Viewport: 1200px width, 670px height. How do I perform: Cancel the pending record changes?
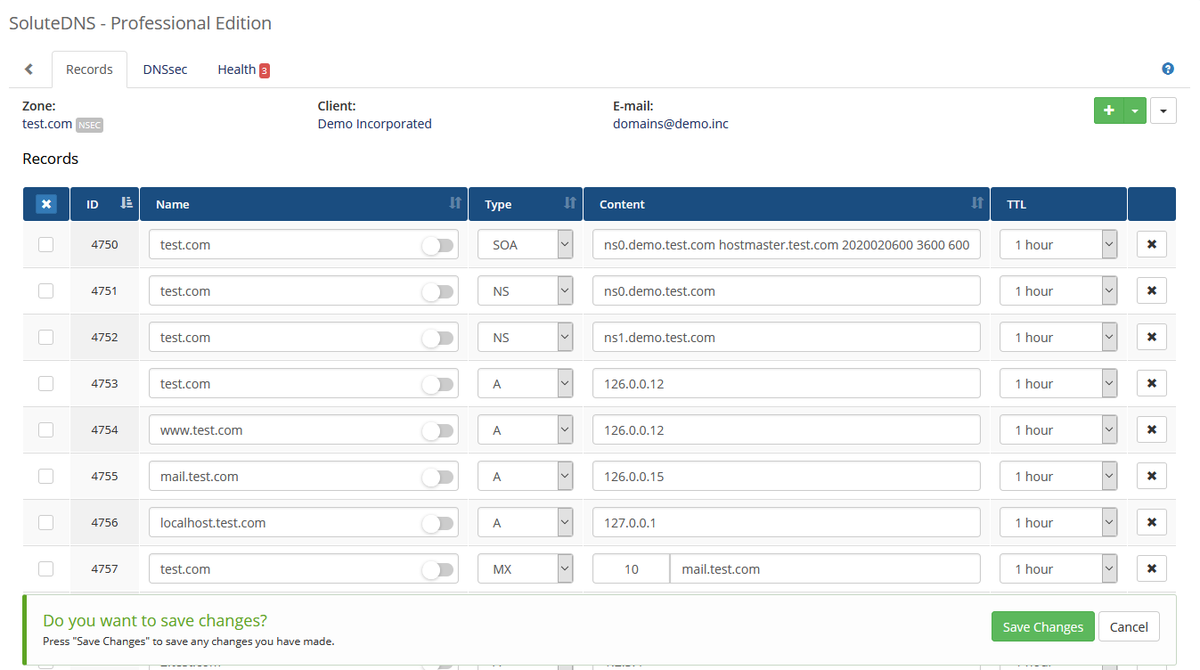(x=1129, y=626)
